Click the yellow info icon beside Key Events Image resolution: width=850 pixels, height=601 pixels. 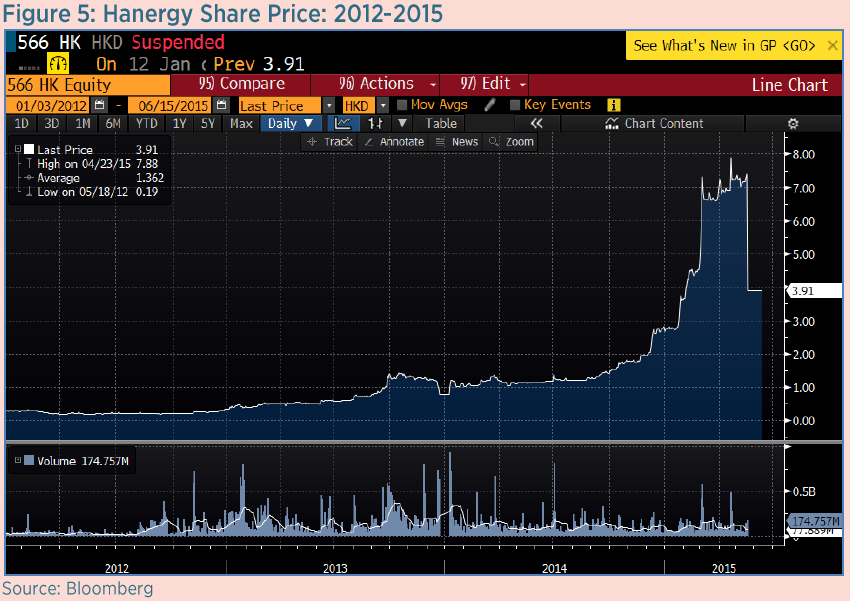click(613, 105)
